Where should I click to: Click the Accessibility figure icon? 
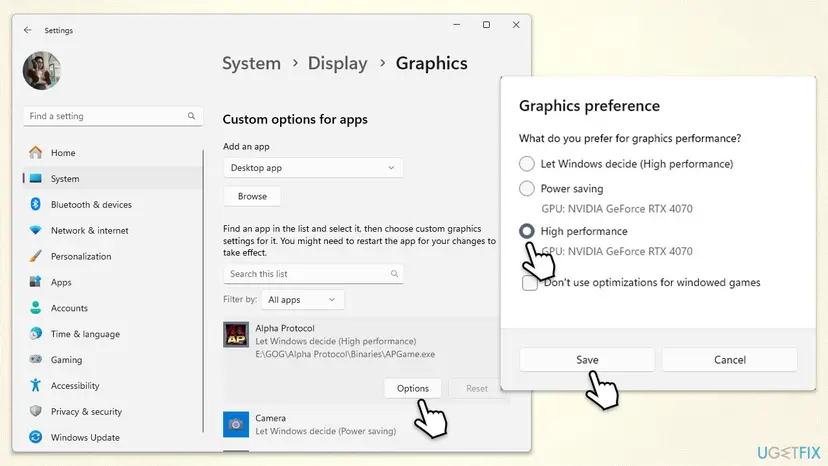(x=35, y=385)
